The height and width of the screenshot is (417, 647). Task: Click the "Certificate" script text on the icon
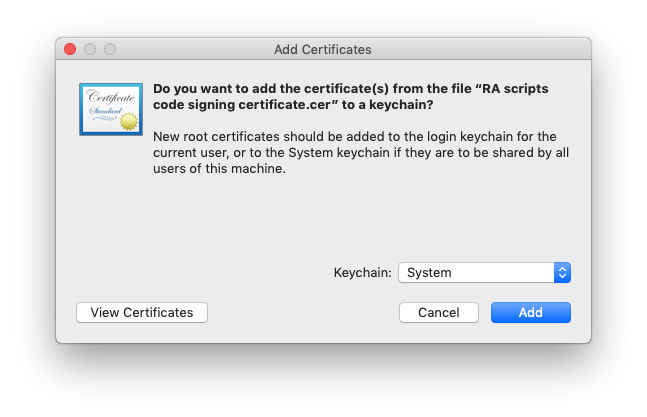click(x=111, y=97)
